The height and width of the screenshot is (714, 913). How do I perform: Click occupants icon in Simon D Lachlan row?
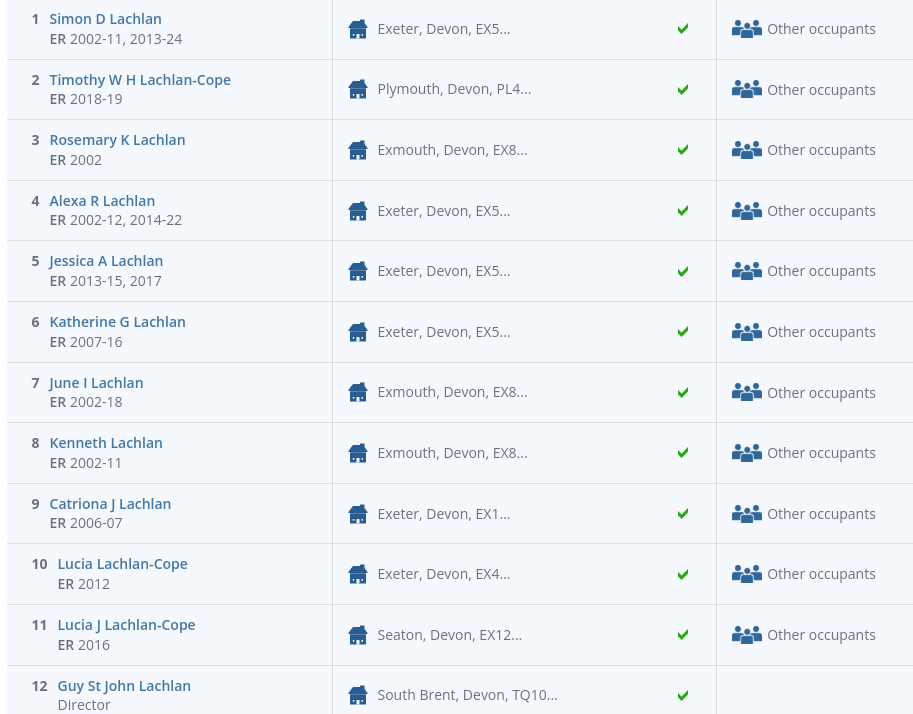(x=746, y=29)
